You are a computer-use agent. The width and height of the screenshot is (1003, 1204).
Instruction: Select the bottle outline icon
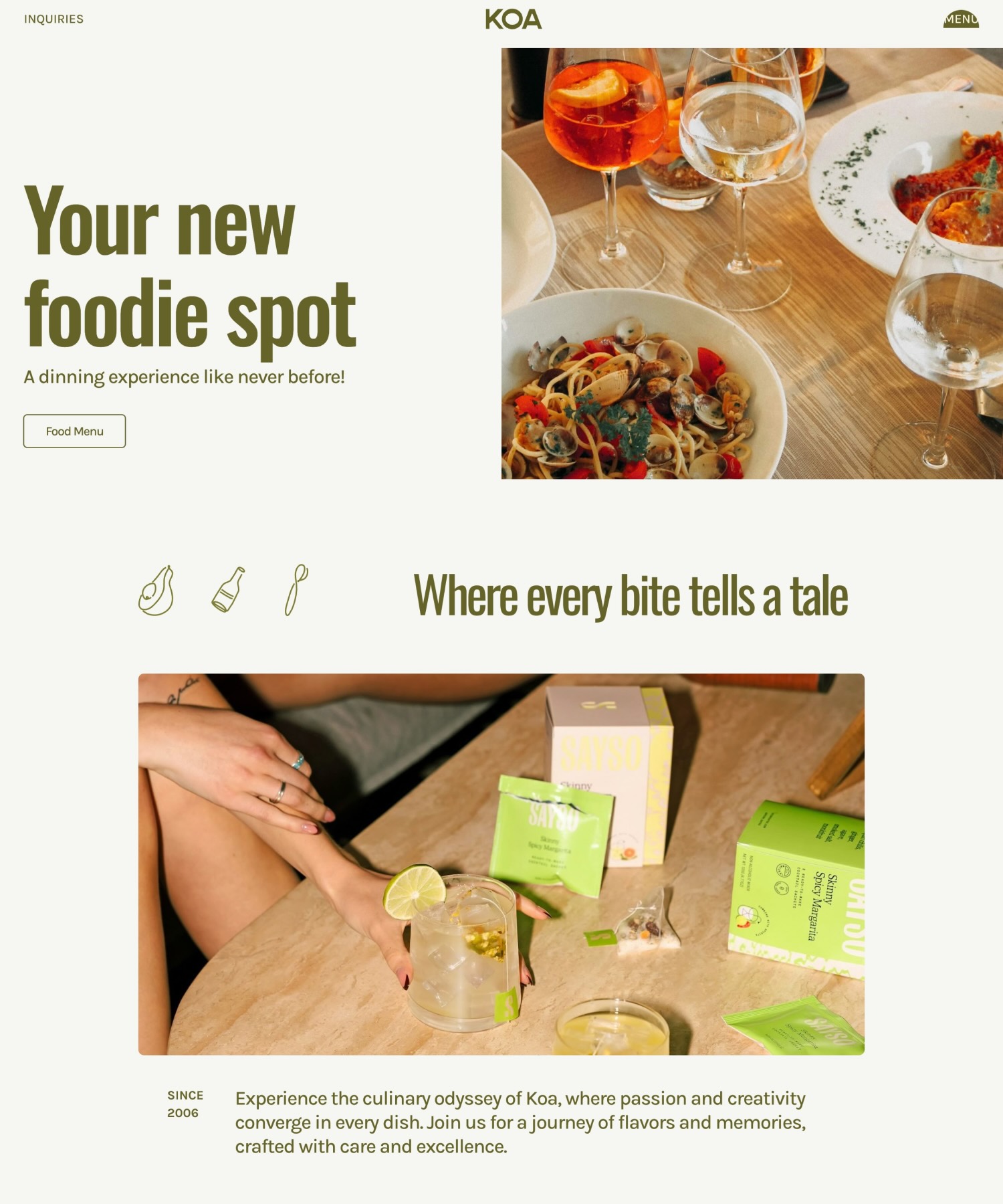pos(229,589)
